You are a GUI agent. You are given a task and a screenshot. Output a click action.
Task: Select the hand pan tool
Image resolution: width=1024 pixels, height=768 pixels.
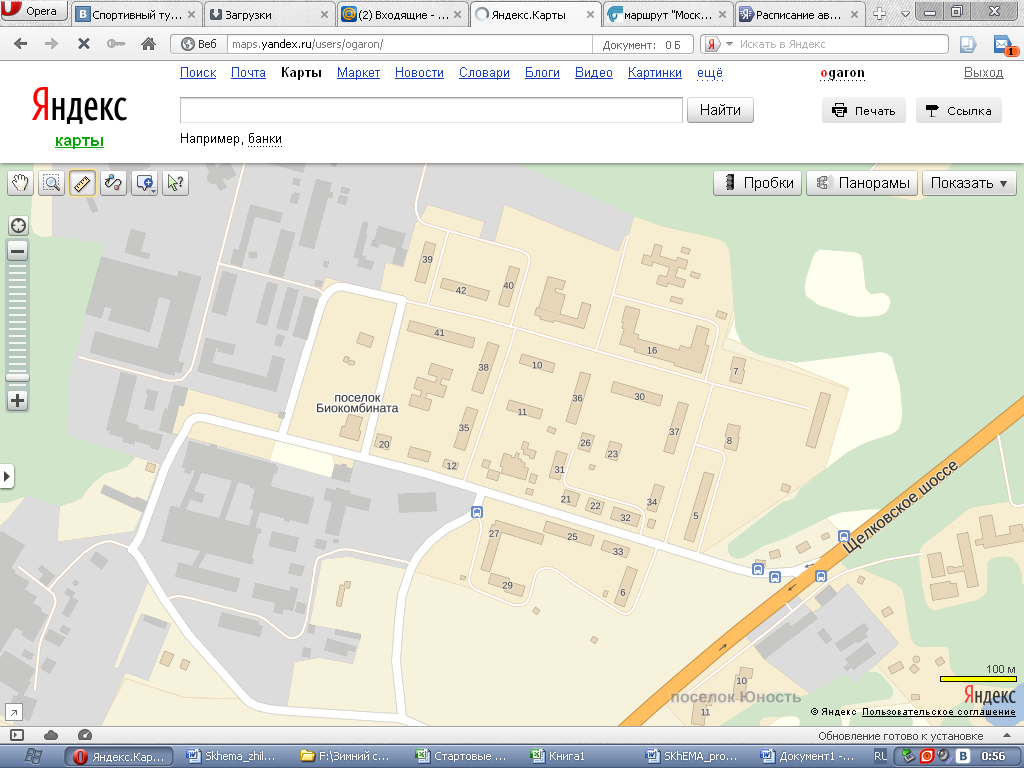[x=20, y=183]
